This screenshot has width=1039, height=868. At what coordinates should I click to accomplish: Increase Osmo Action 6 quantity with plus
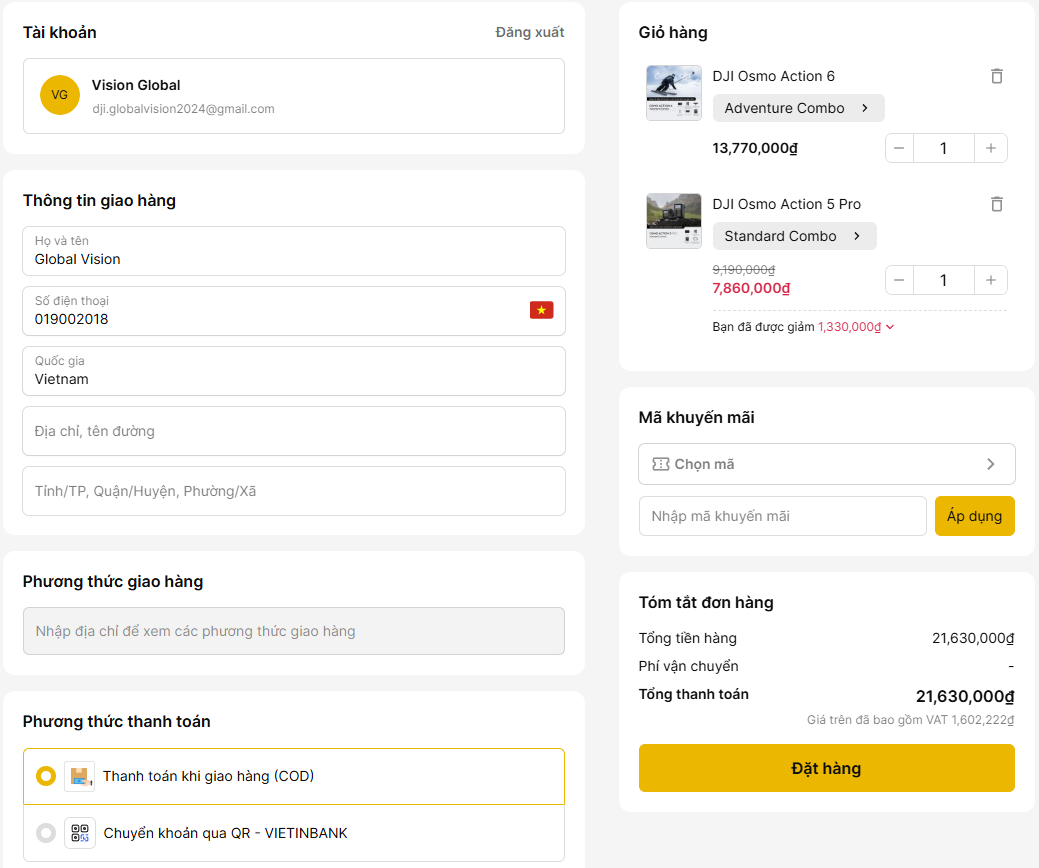click(x=990, y=148)
